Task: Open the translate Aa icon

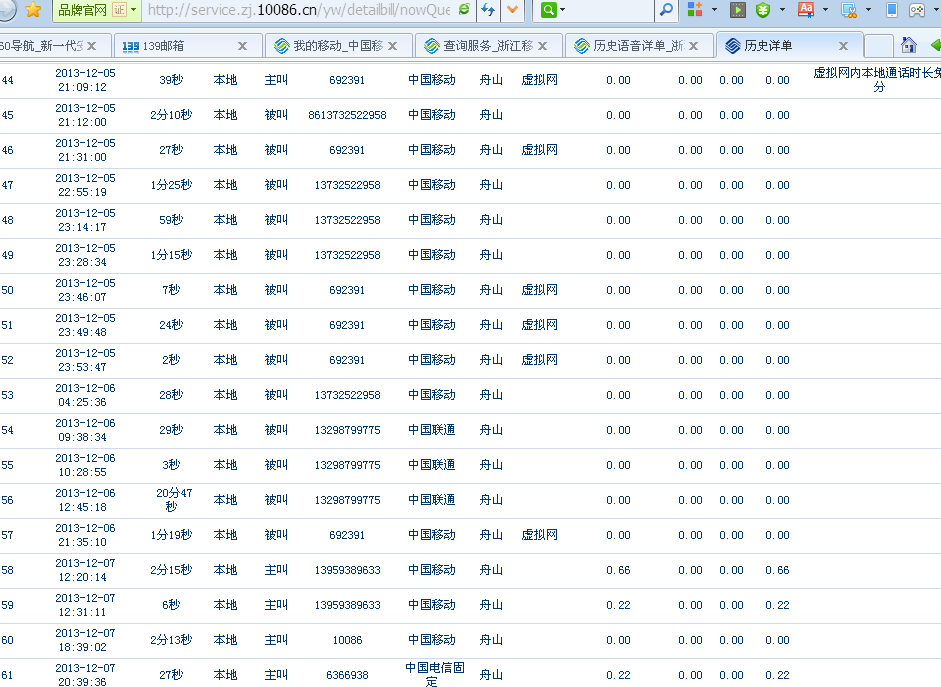Action: point(806,10)
